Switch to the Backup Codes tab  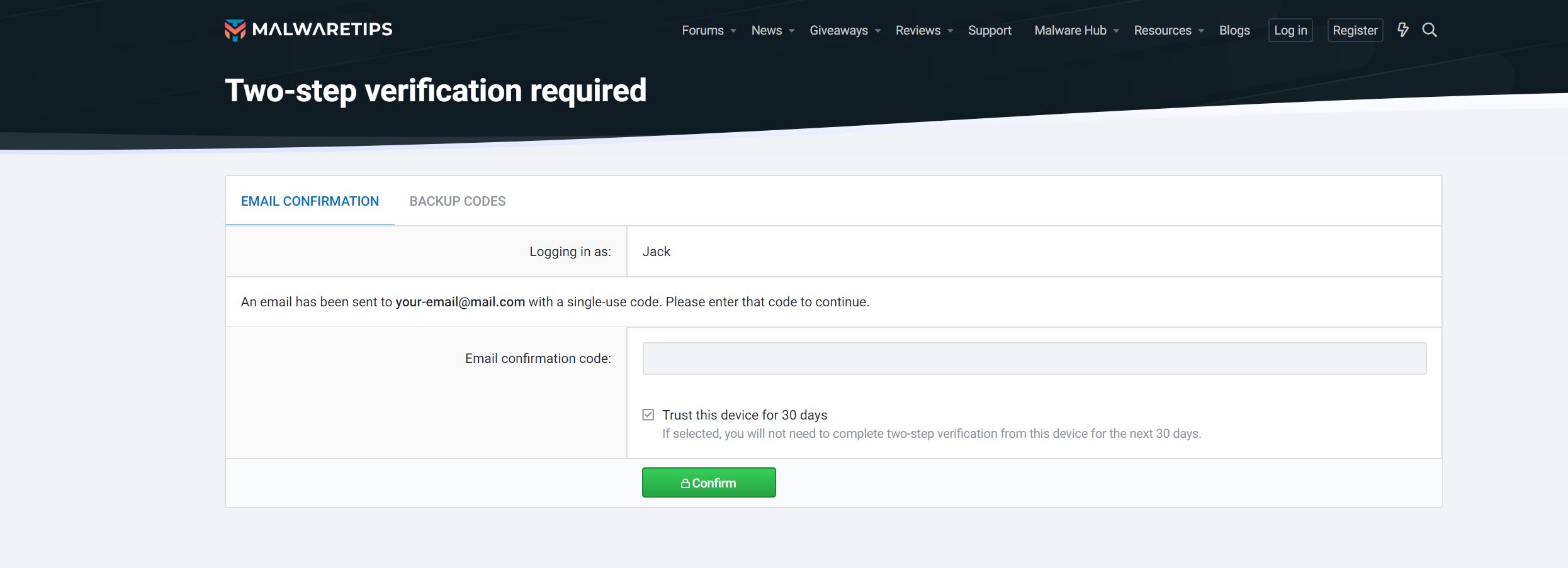pyautogui.click(x=458, y=201)
